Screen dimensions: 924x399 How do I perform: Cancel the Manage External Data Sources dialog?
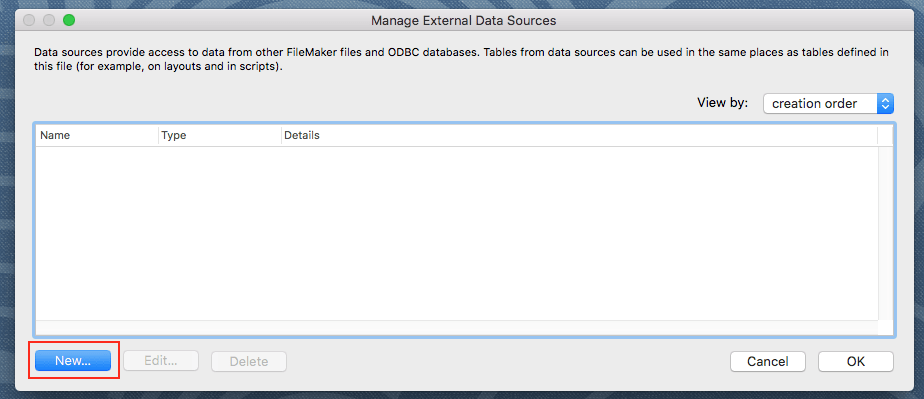[x=767, y=361]
